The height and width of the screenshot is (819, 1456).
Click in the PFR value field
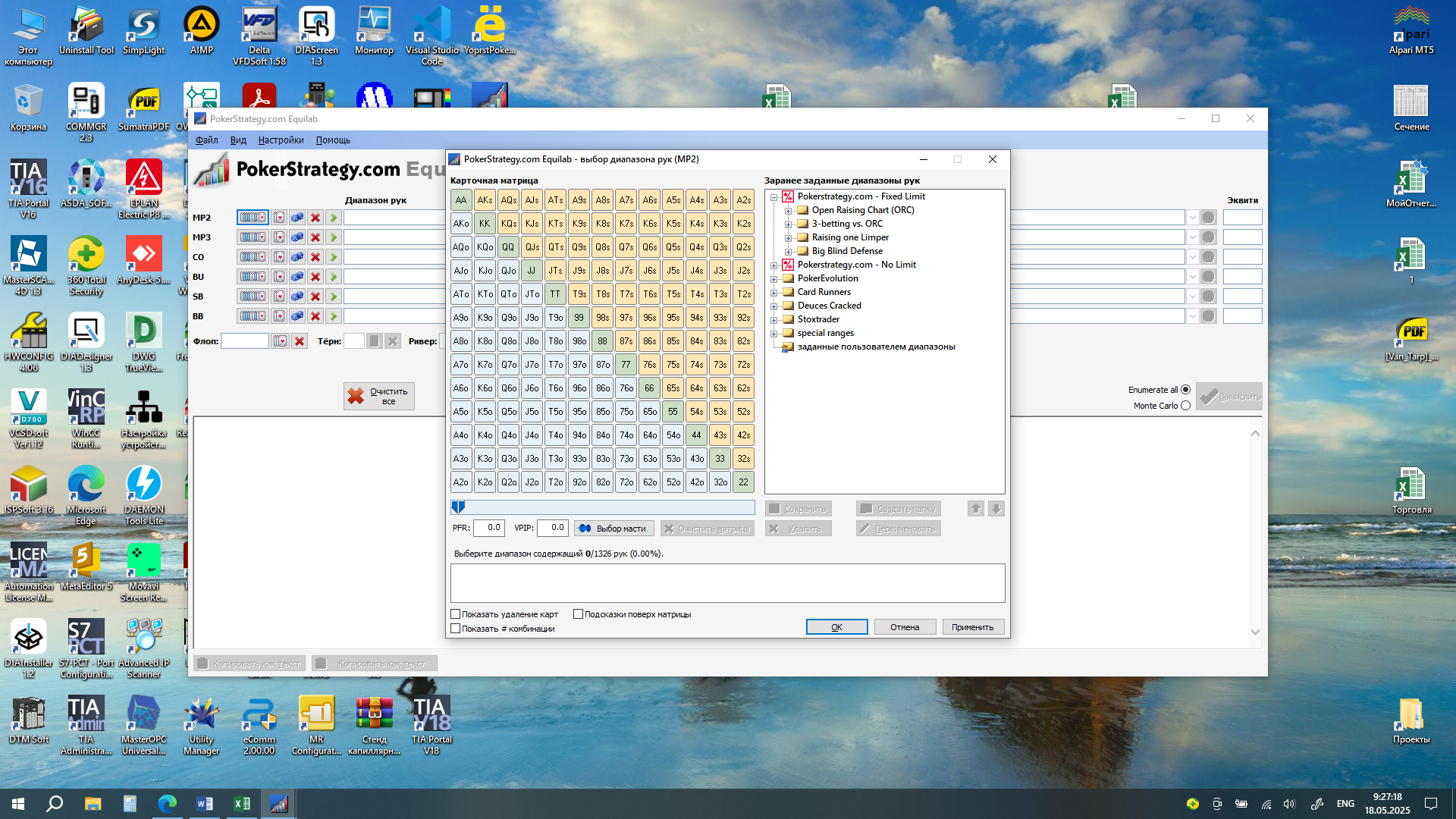pos(489,528)
